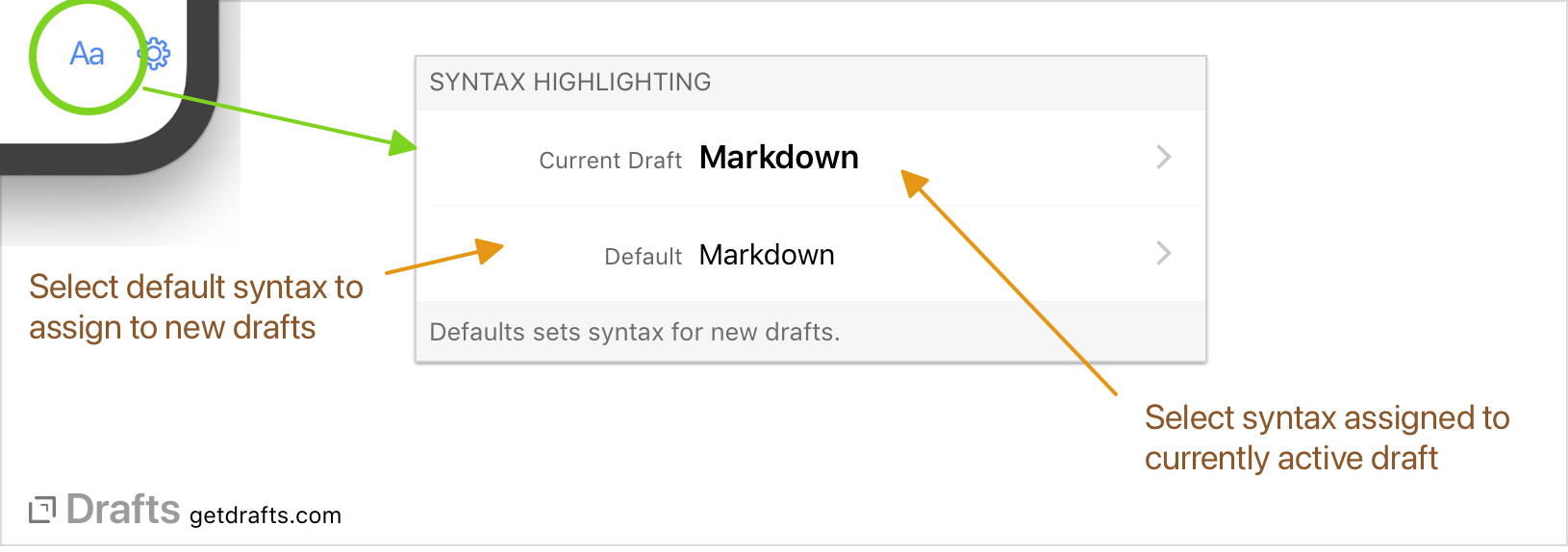Image resolution: width=1568 pixels, height=552 pixels.
Task: Select the bold Markdown value for Current Draft
Action: coord(778,158)
